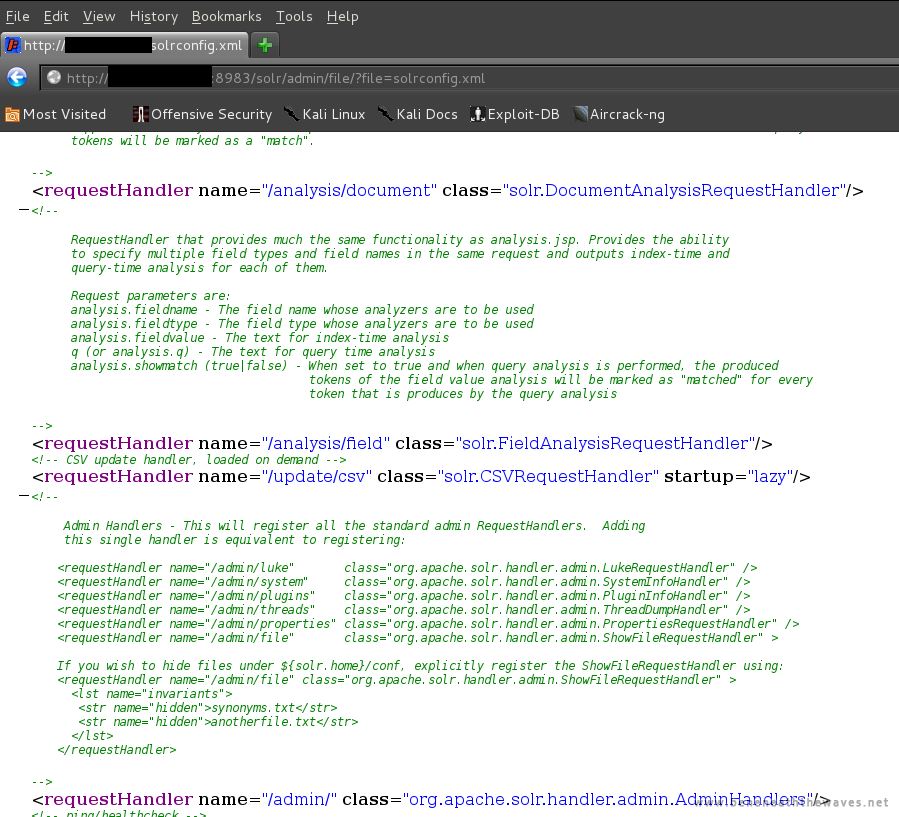Click the comment line starting 'Admin Handlers - This will register'
Viewport: 899px width, 817px height.
coord(354,526)
